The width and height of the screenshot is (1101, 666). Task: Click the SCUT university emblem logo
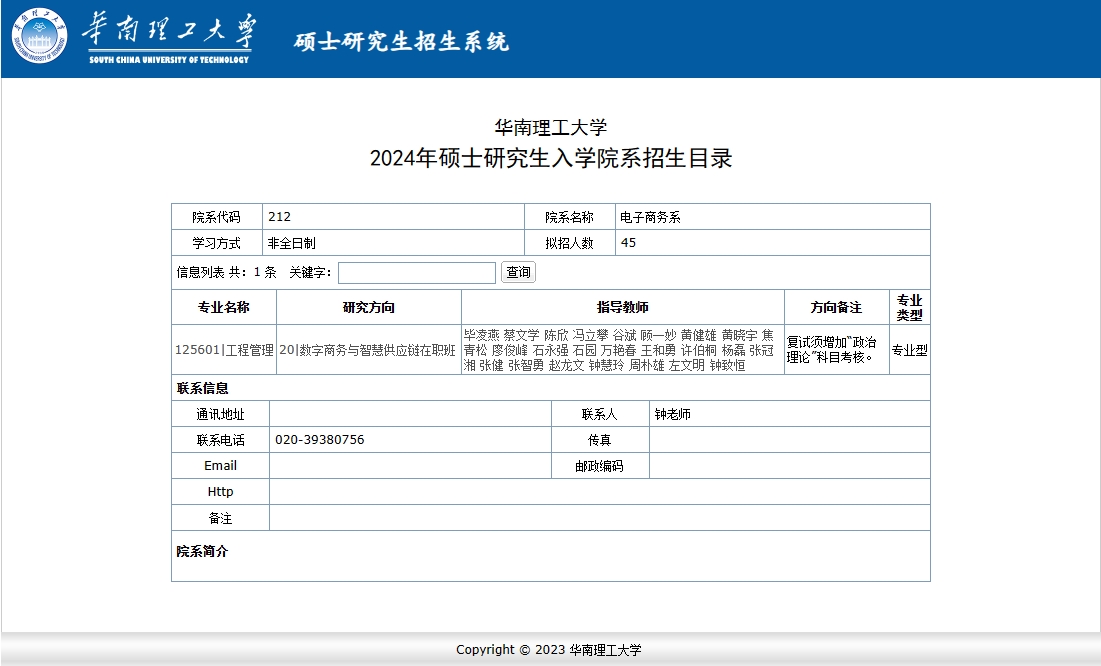[x=39, y=37]
